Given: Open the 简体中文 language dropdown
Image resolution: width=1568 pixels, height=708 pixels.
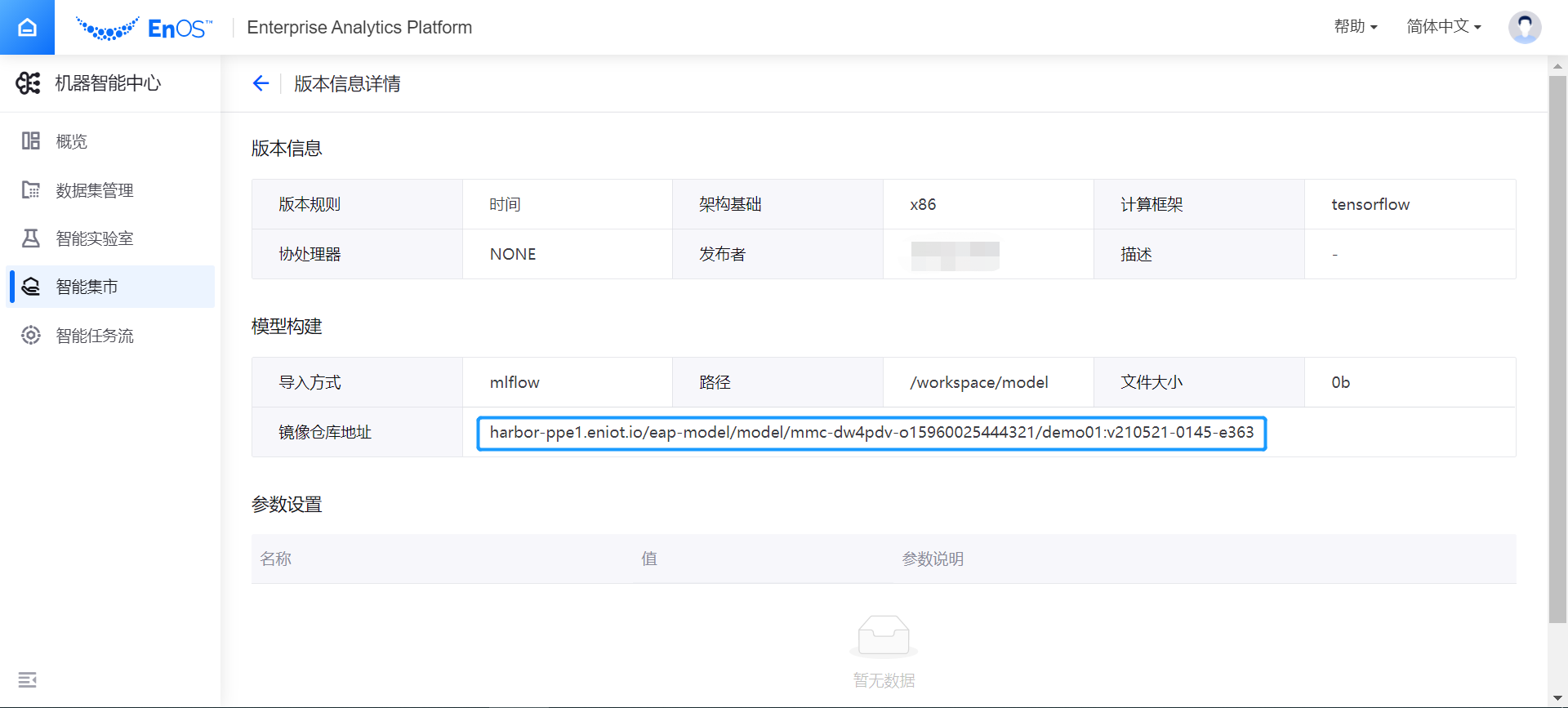Looking at the screenshot, I should coord(1443,27).
